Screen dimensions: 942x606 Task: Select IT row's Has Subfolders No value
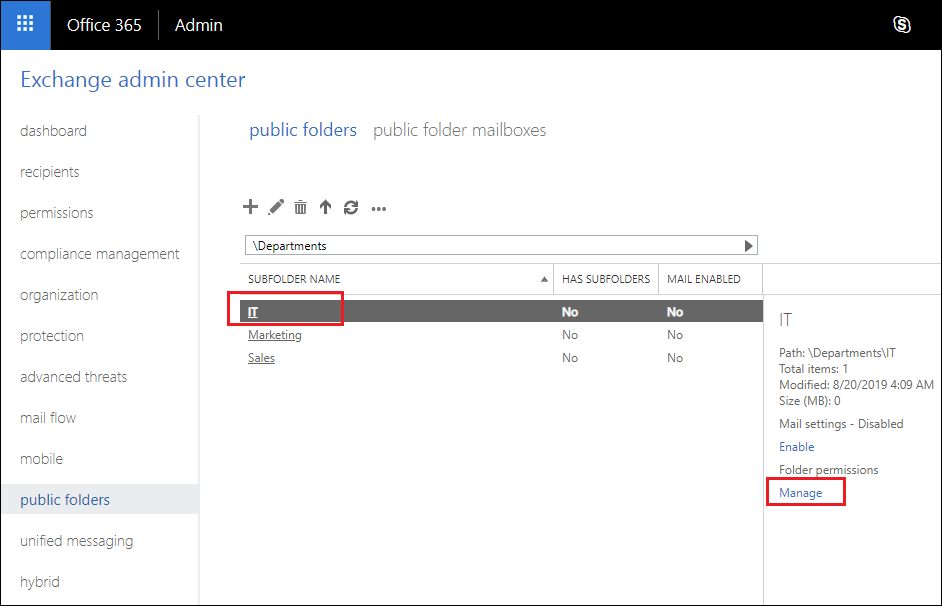(570, 312)
